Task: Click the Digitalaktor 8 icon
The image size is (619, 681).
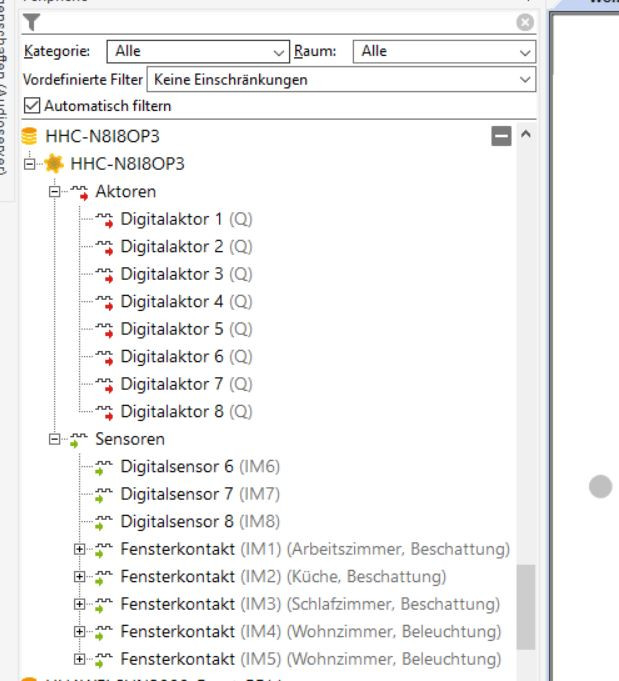Action: [104, 412]
